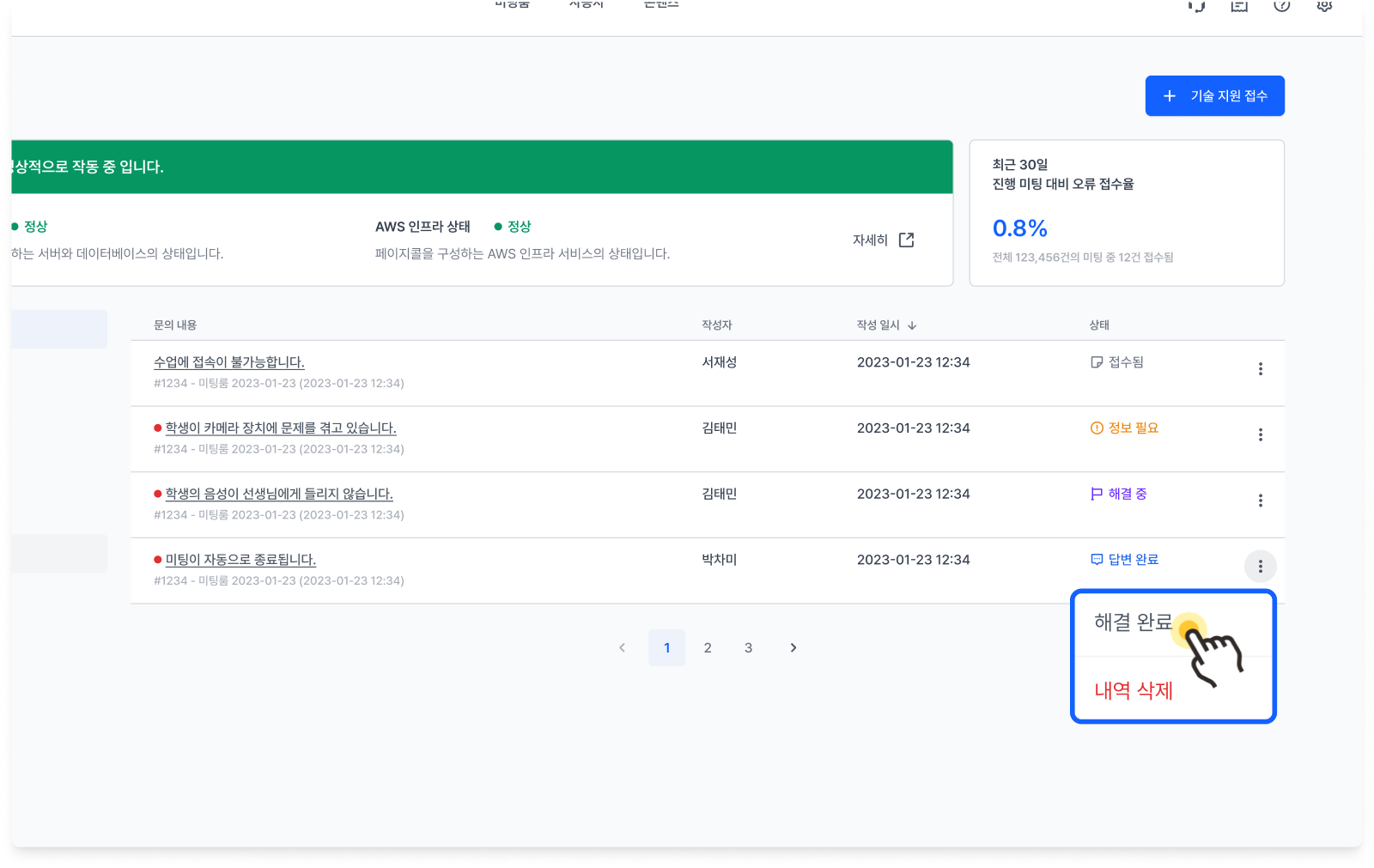Click the warning icon next to 정보 필요
The height and width of the screenshot is (868, 1374).
(1097, 428)
